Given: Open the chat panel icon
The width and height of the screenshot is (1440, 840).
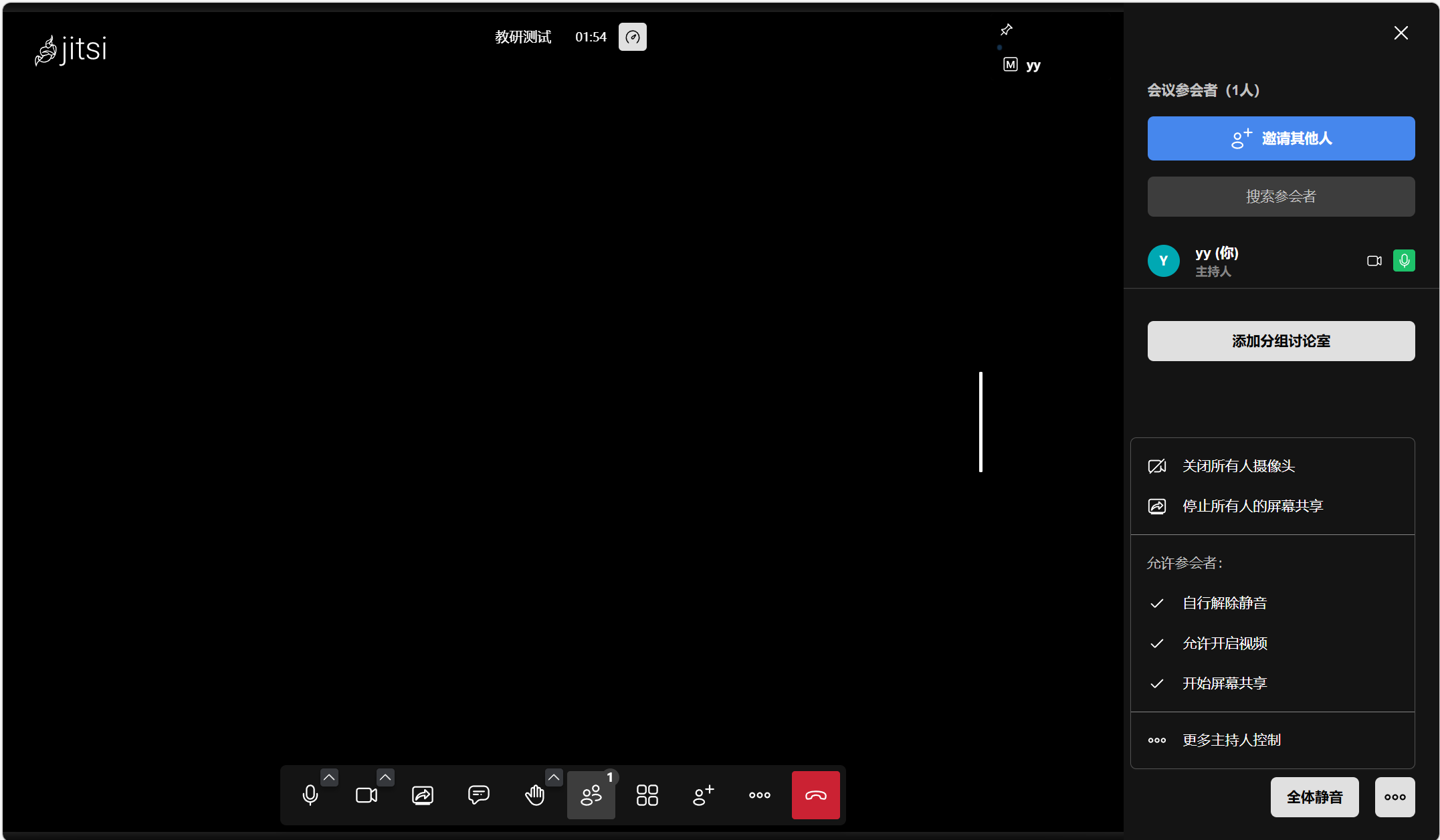Looking at the screenshot, I should click(479, 795).
